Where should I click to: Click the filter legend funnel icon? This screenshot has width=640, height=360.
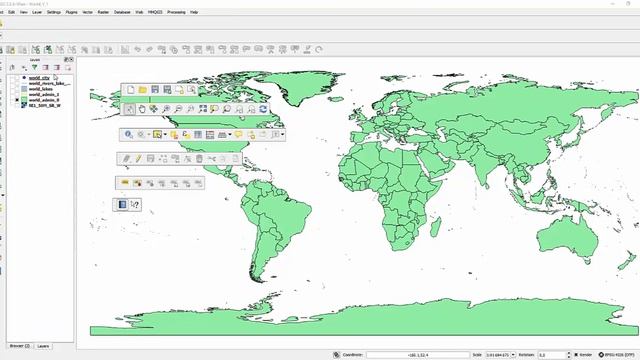(35, 67)
